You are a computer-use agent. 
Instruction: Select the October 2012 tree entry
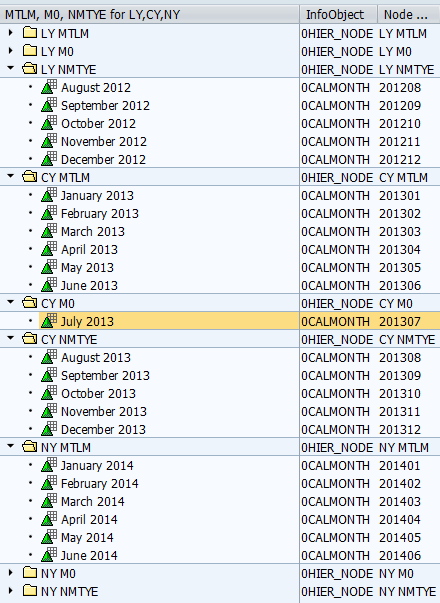98,123
